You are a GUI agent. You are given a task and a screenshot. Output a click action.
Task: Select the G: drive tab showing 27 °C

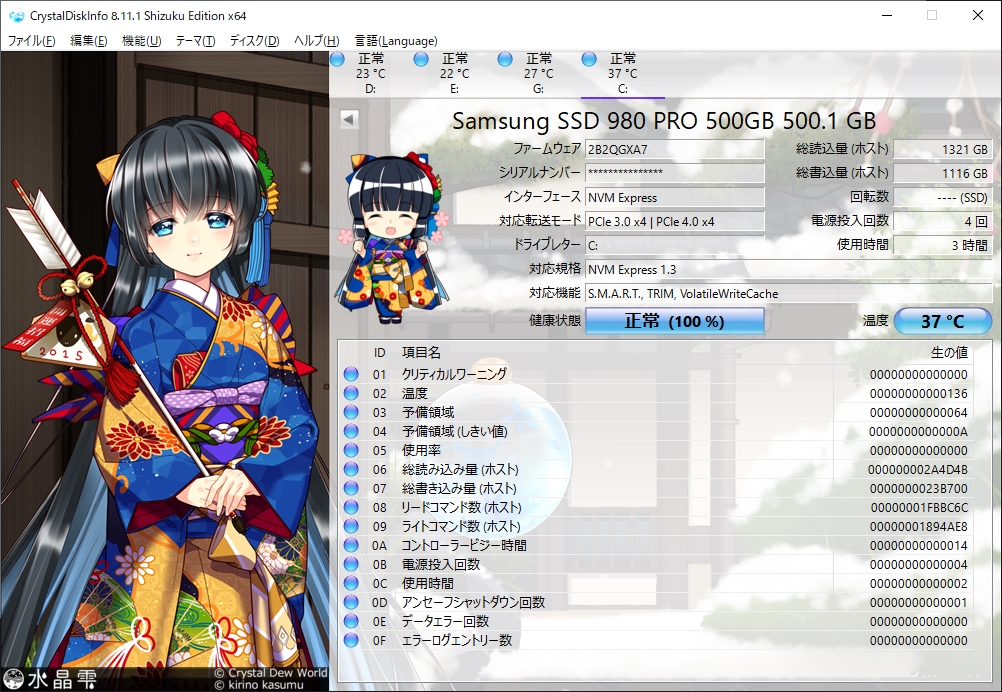point(535,70)
